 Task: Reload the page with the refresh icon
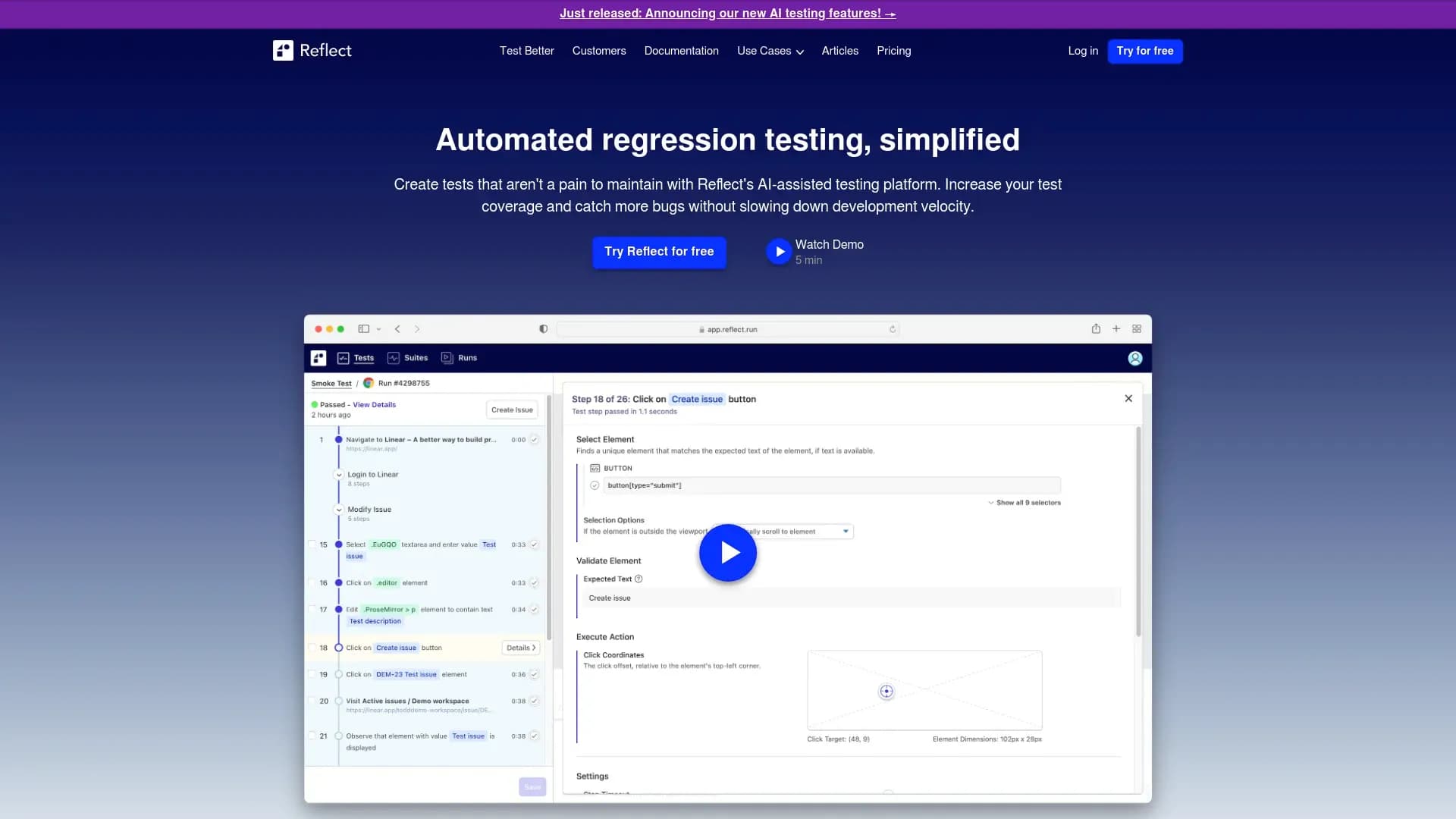coord(893,329)
